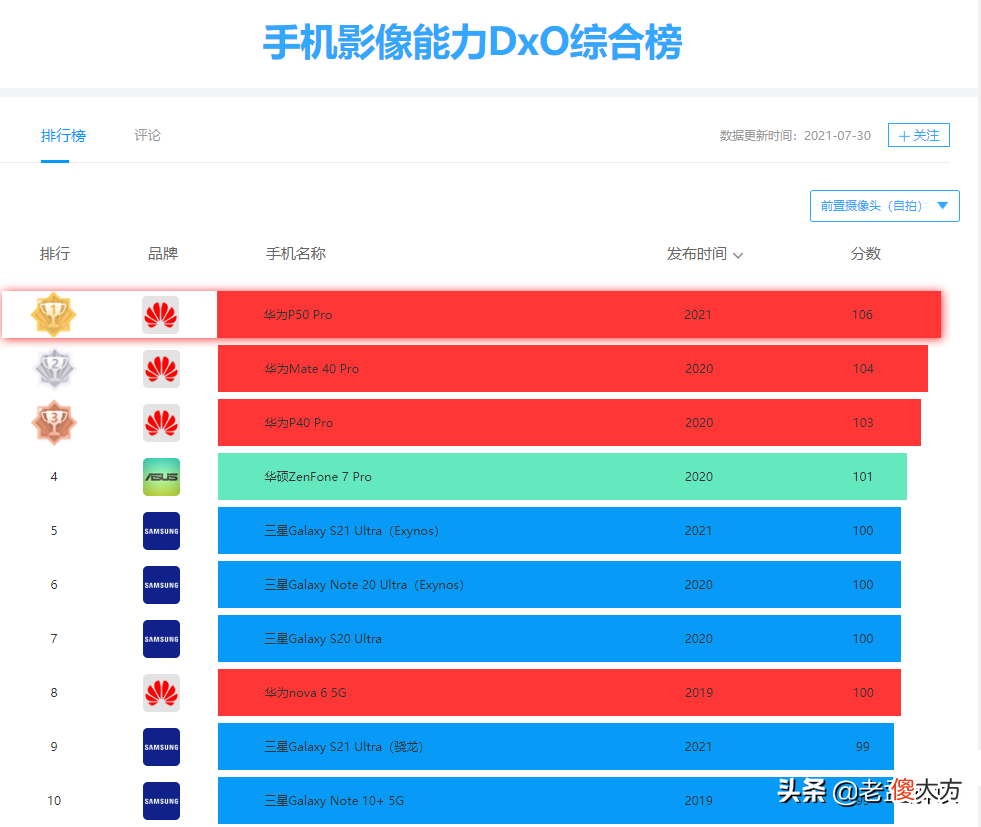The width and height of the screenshot is (981, 827).
Task: Click year 2019 in the nova 6 5G row
Action: click(x=699, y=693)
